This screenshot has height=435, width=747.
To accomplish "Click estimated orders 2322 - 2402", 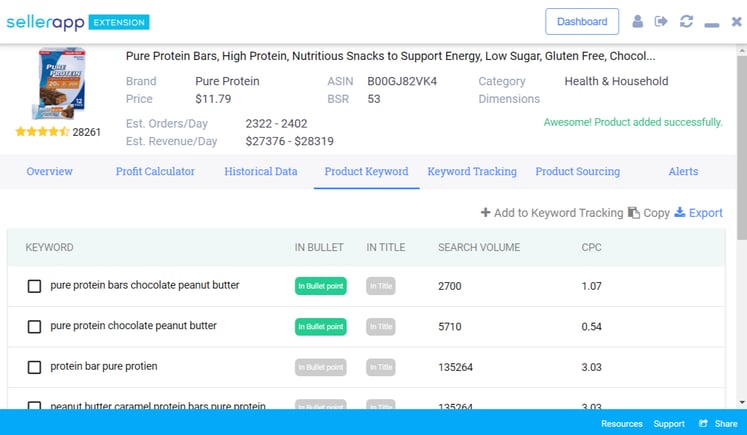I will coord(276,124).
